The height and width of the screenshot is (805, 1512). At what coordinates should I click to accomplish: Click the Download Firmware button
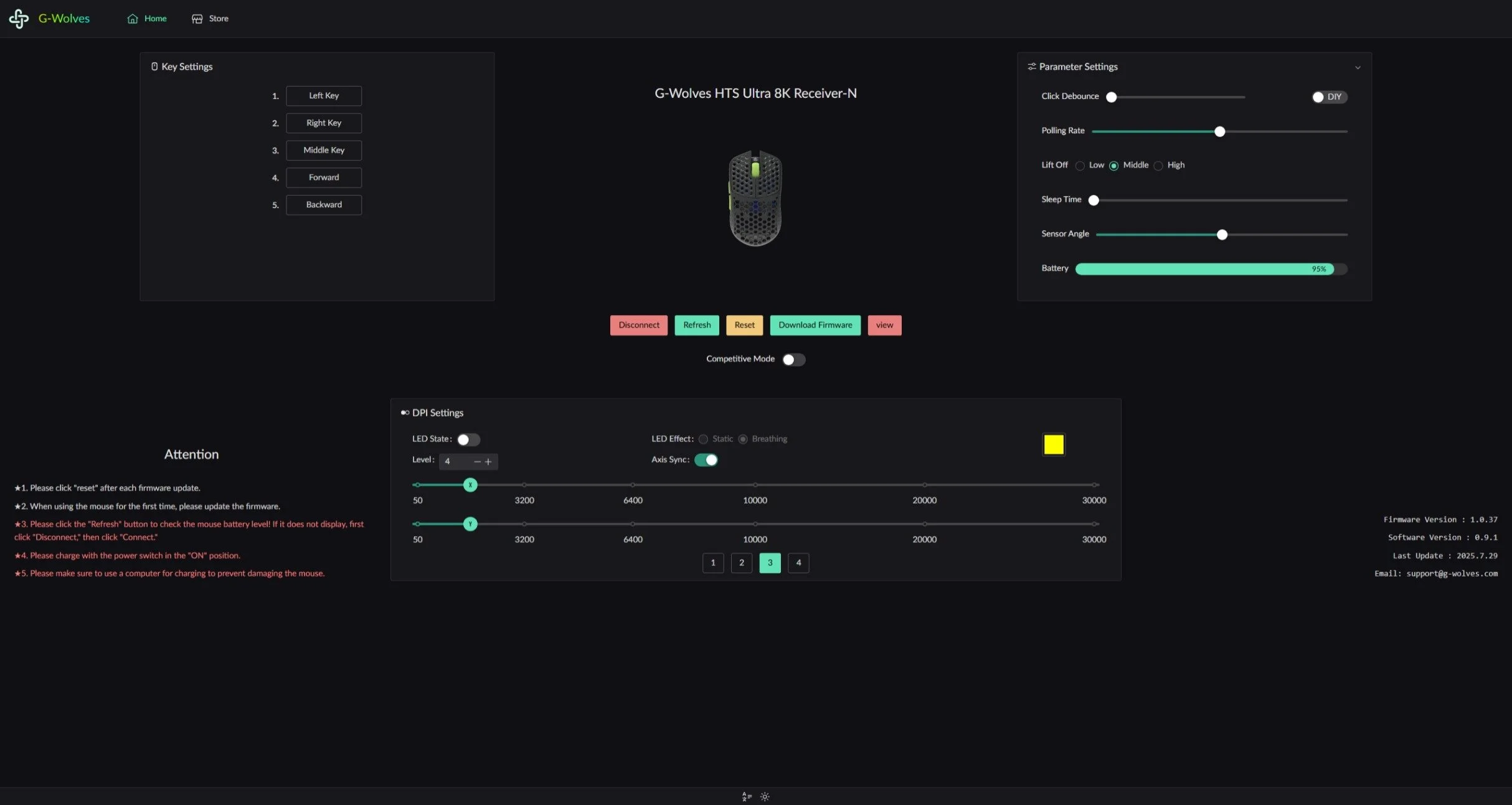815,325
